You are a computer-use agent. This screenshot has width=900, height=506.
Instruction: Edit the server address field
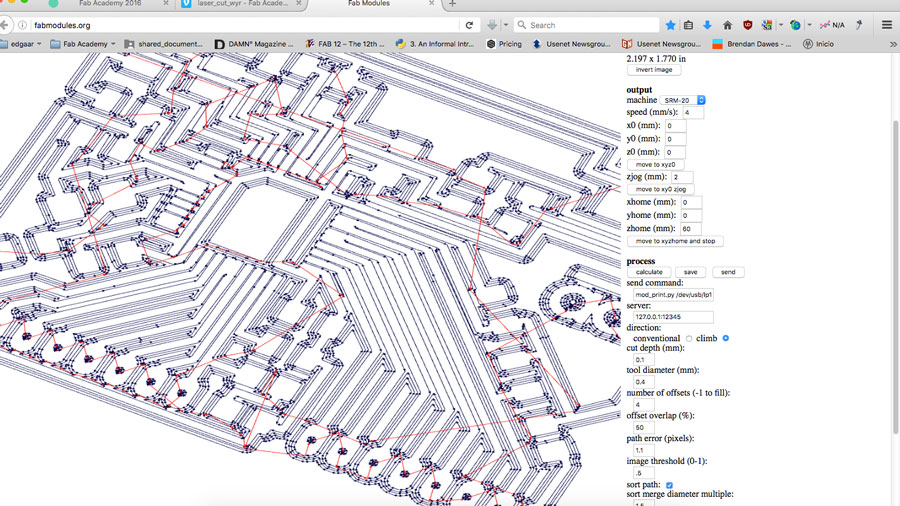(x=673, y=317)
